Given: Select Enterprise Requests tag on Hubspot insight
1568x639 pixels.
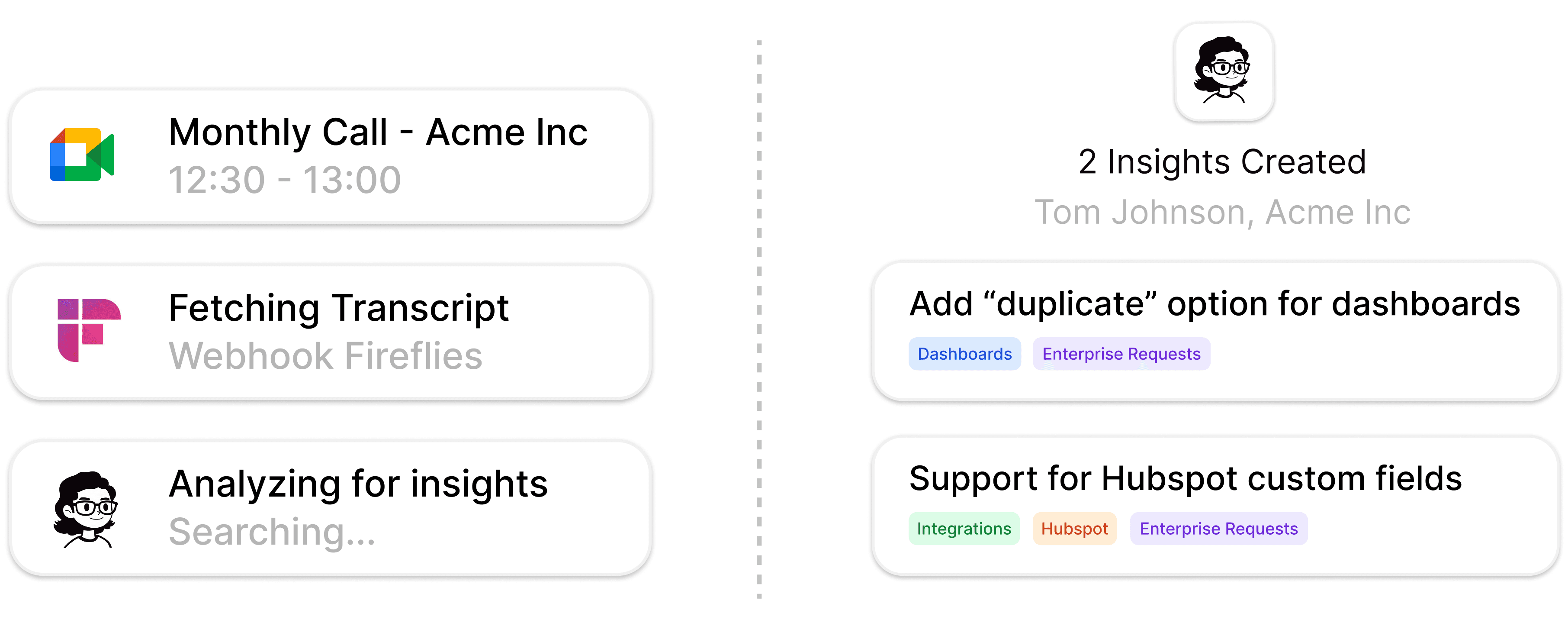Looking at the screenshot, I should [1218, 529].
